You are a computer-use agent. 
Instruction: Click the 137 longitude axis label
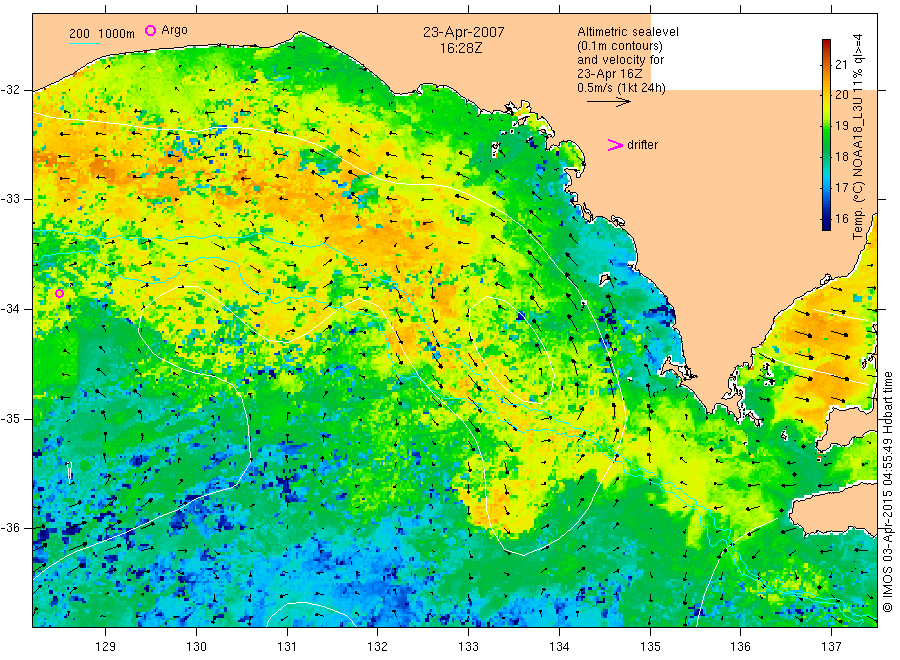pos(831,647)
